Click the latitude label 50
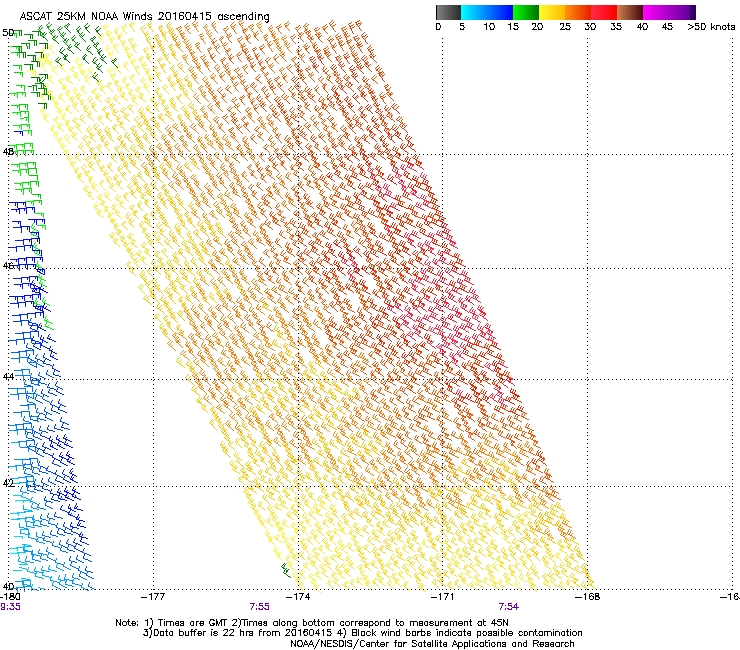 point(8,33)
